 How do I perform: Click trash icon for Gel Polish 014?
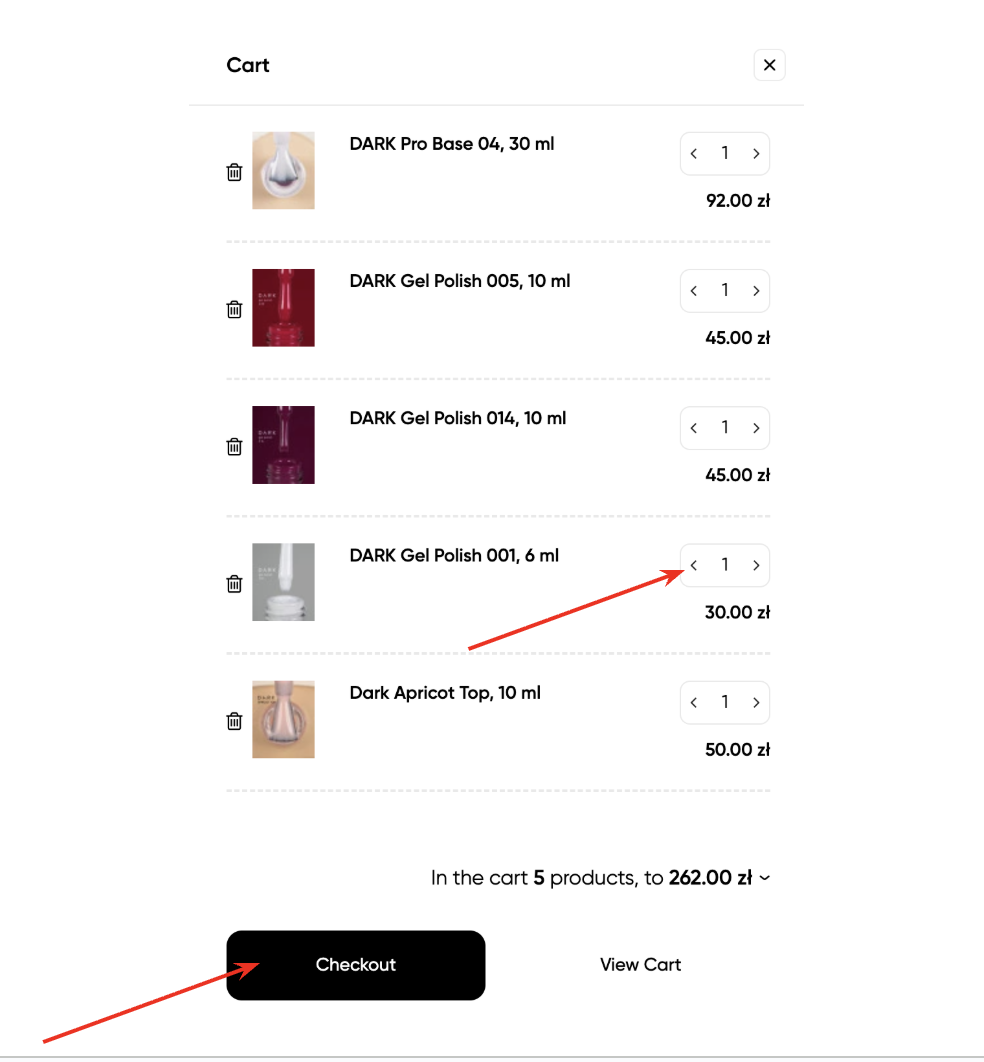[x=234, y=446]
